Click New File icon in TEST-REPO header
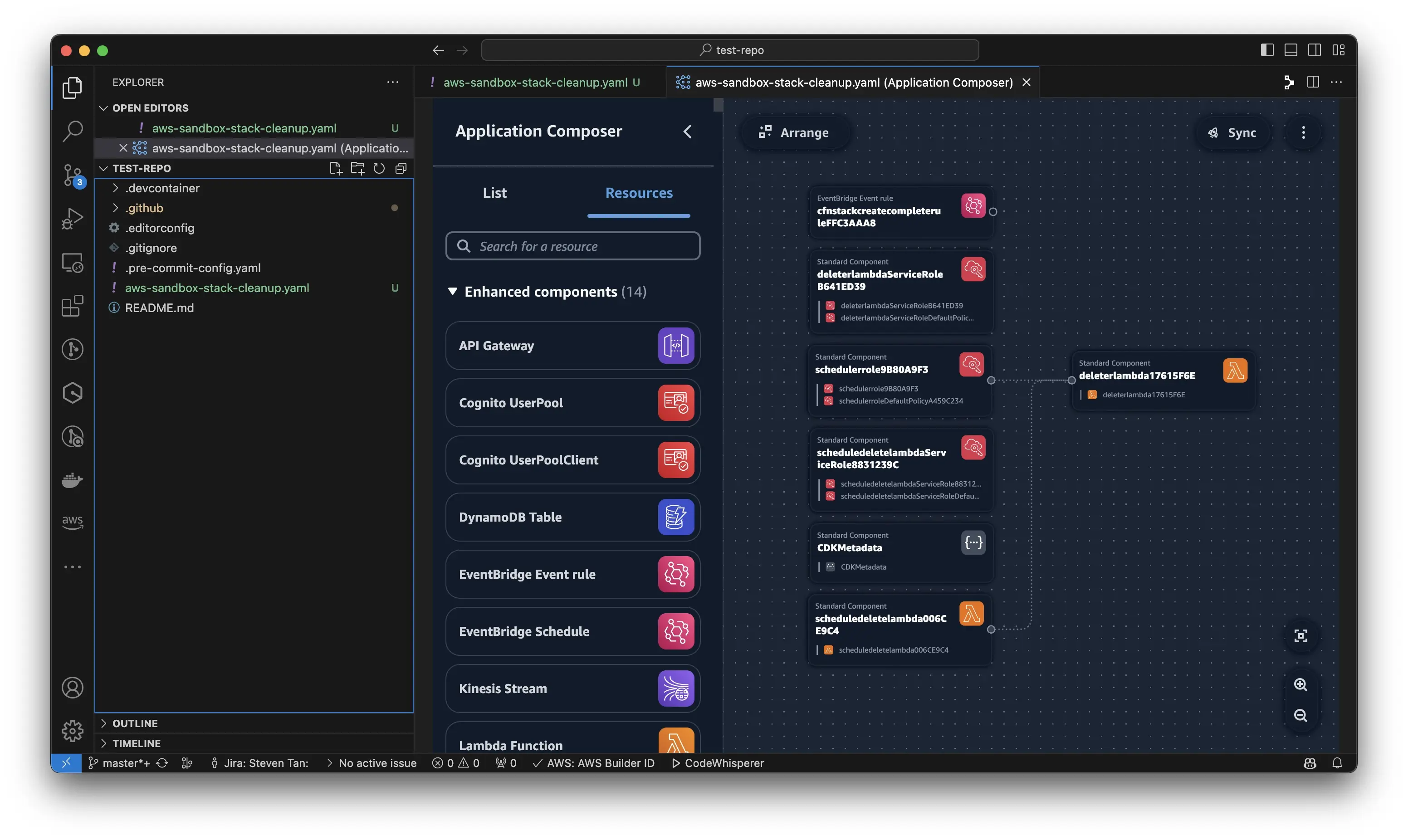 point(336,168)
